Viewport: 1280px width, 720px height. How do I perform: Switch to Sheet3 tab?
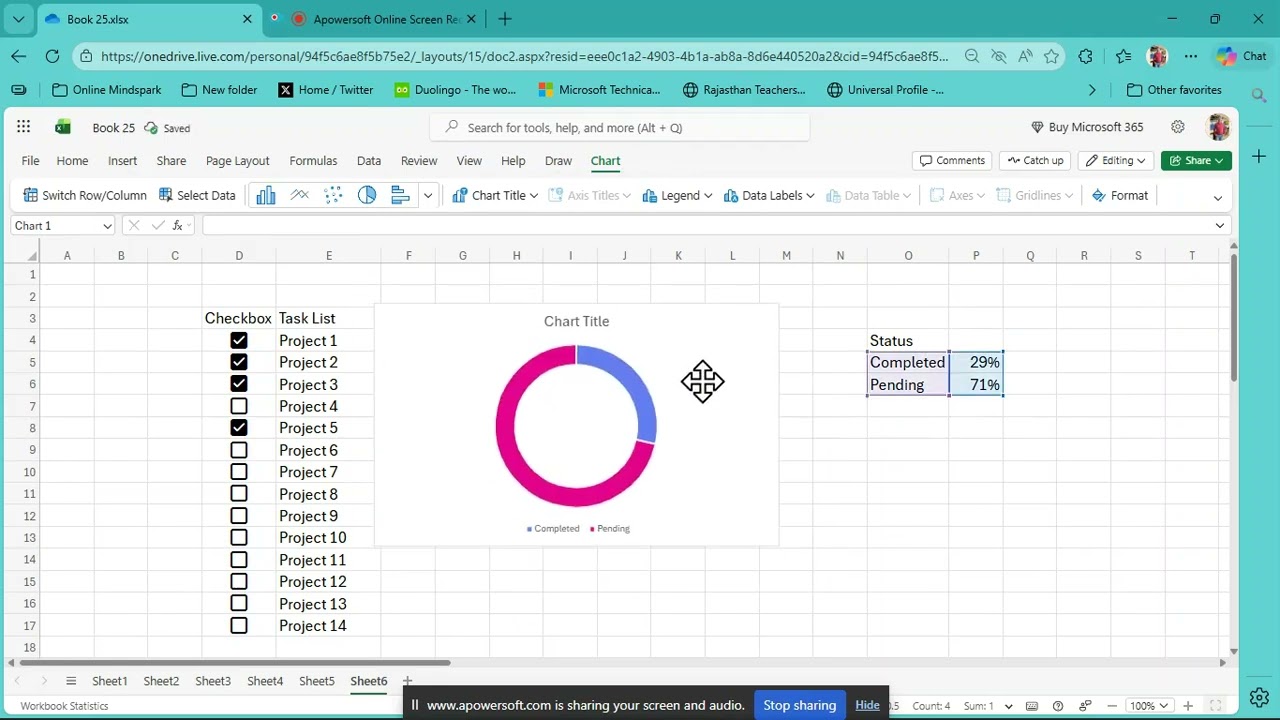pos(213,681)
